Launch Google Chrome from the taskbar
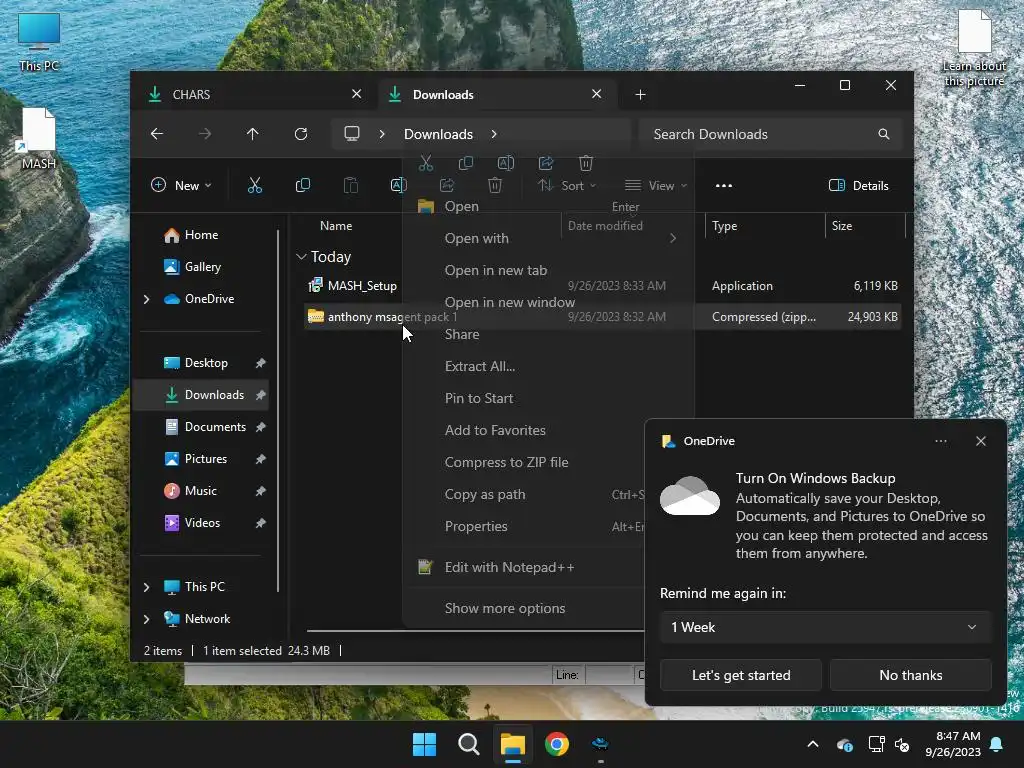The image size is (1024, 768). (x=556, y=744)
